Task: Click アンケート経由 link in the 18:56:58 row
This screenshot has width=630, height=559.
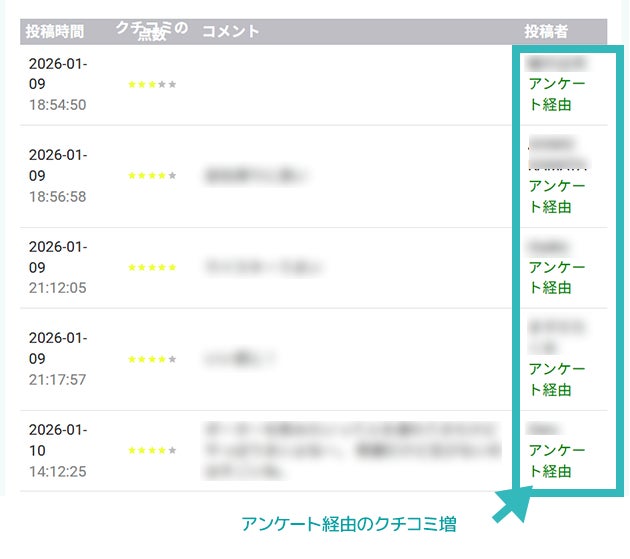Action: (556, 197)
